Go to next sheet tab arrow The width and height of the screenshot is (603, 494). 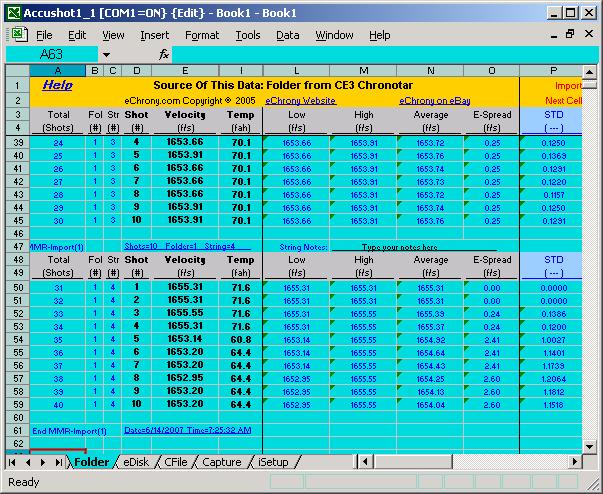pos(43,462)
